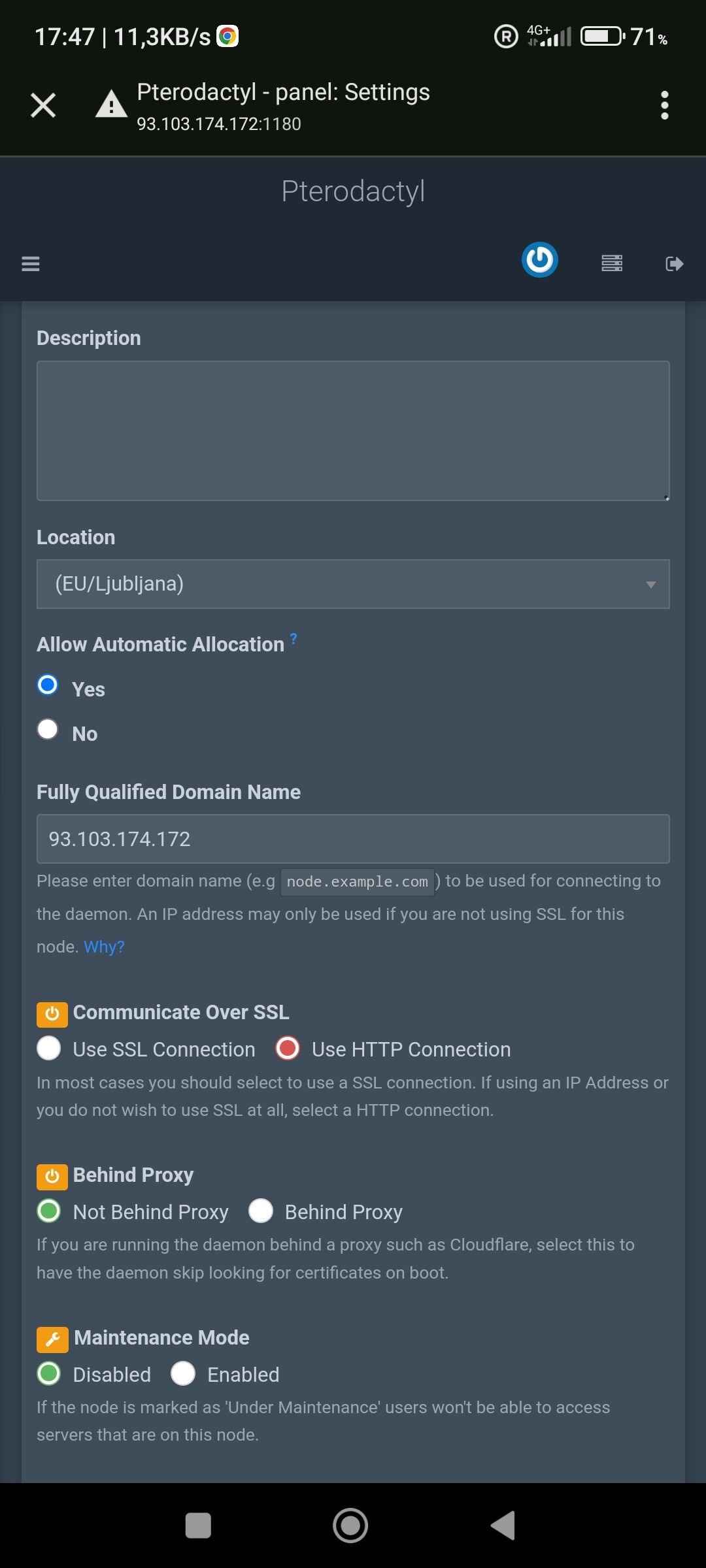Expand the Location dropdown (EU/Ljubljana)
Screen dimensions: 706x1568
pyautogui.click(x=353, y=584)
